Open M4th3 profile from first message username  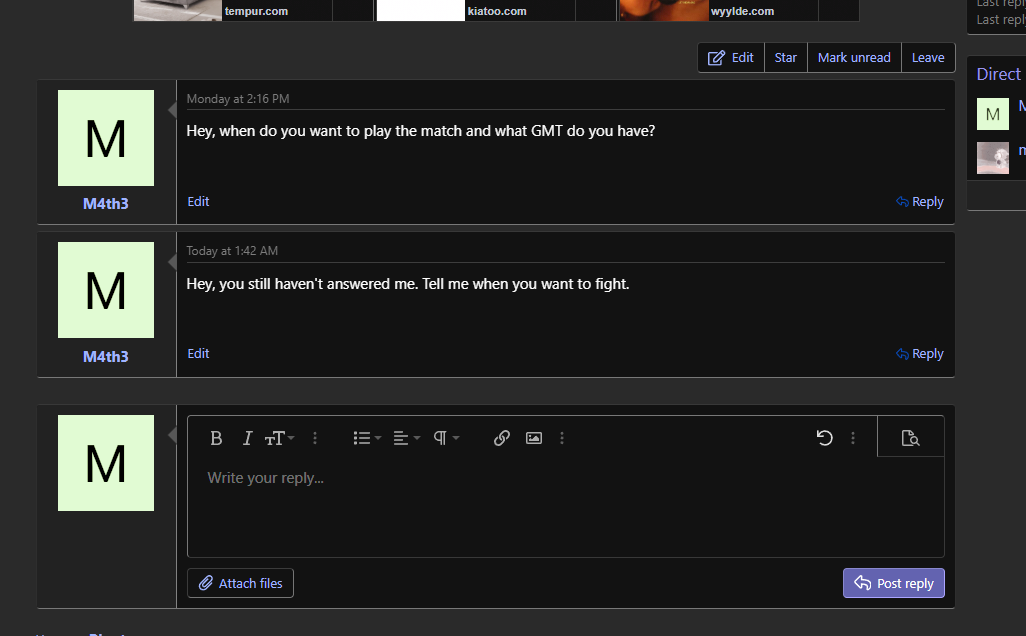[105, 204]
